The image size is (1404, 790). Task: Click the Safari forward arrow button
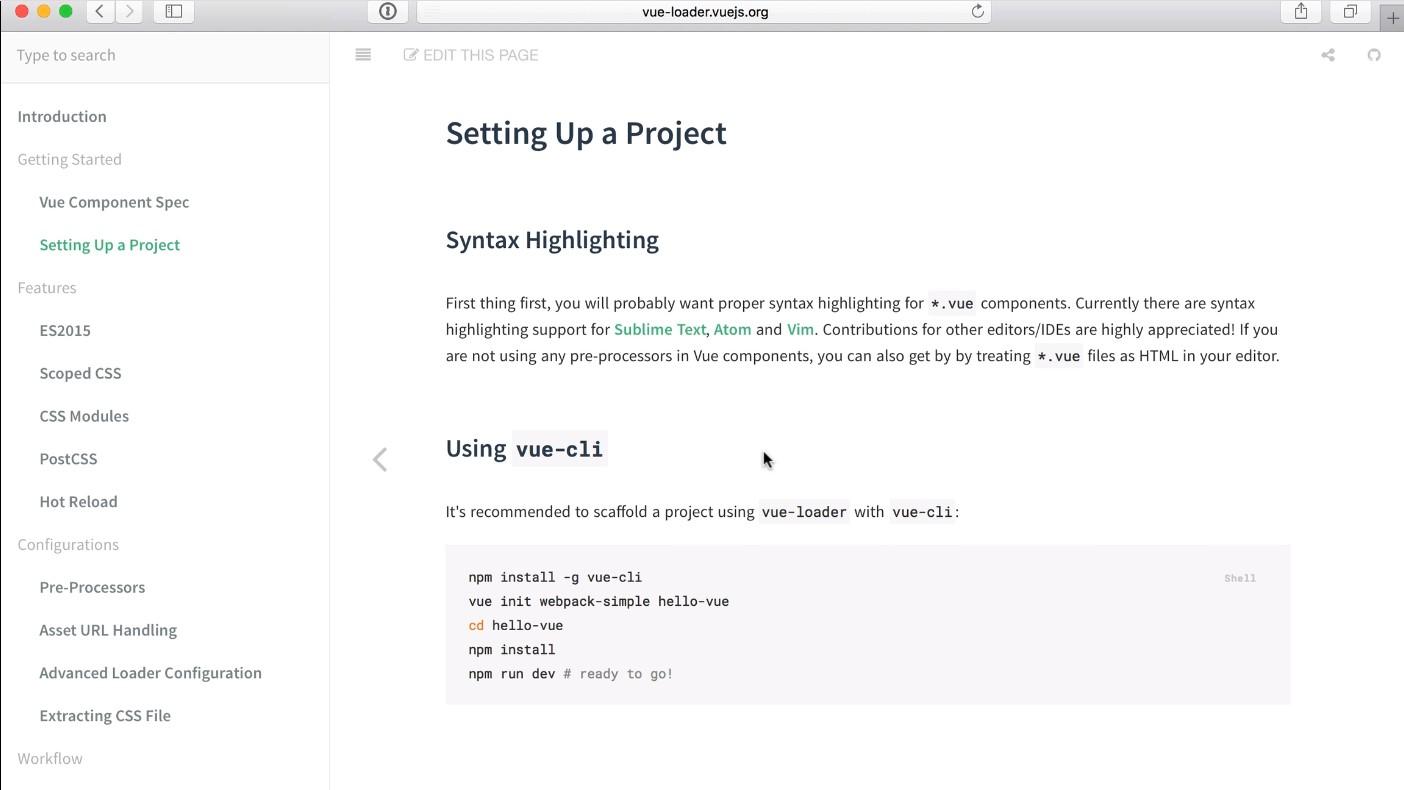[129, 12]
